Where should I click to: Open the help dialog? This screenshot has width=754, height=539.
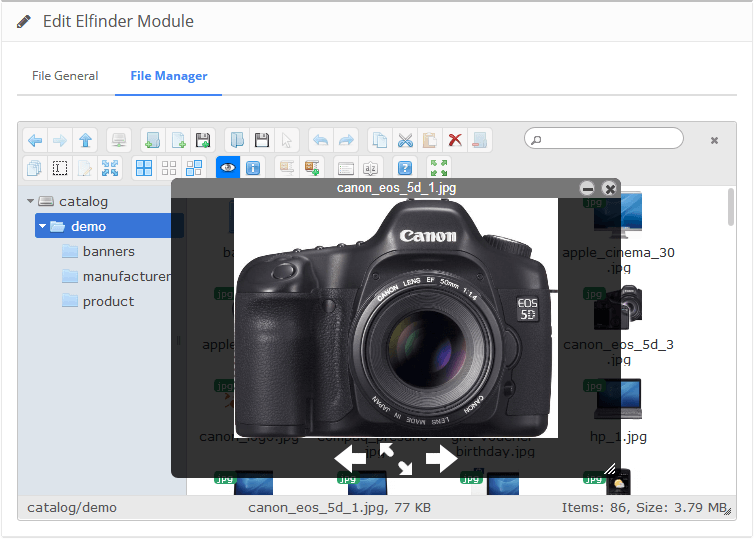click(x=405, y=168)
